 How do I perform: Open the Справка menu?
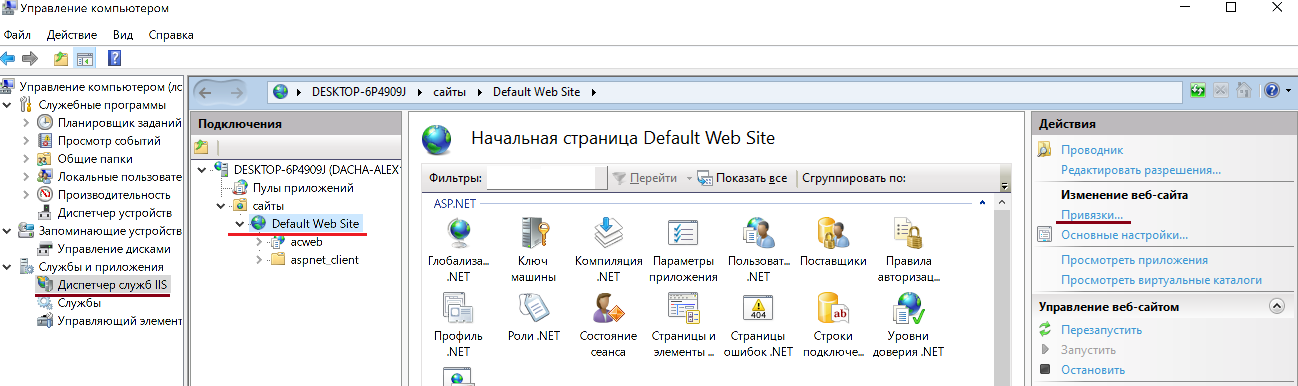[171, 35]
